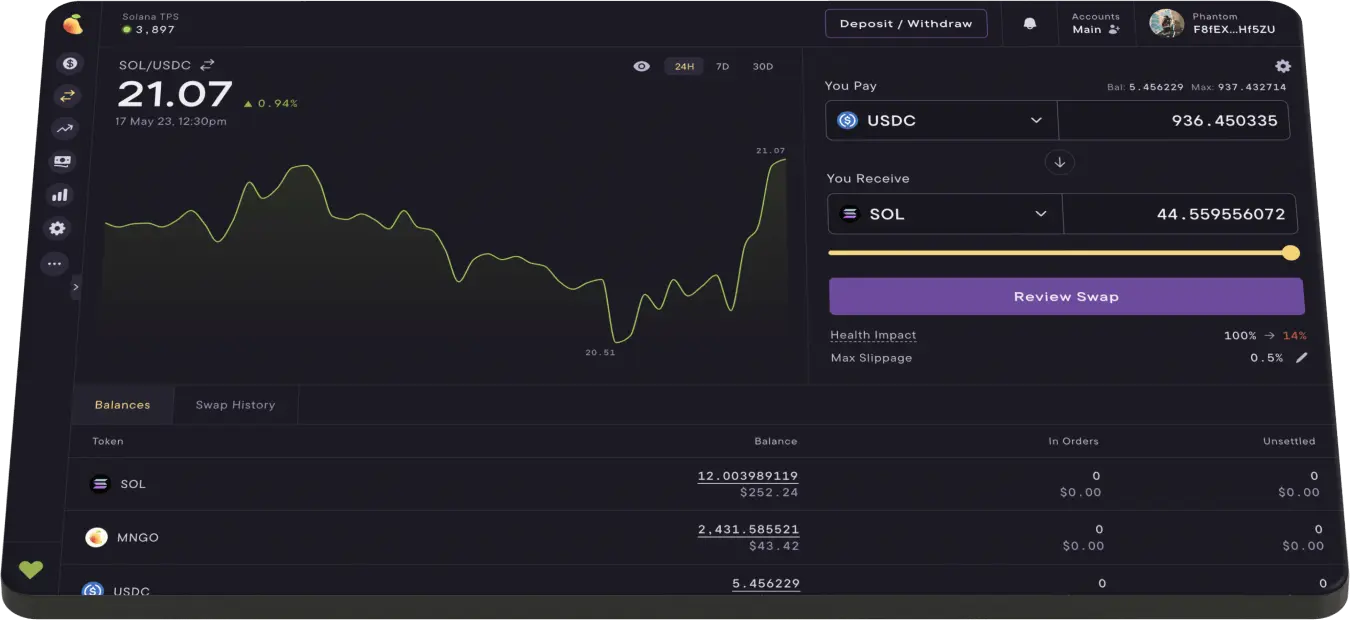
Task: Open the notifications bell icon
Action: click(x=1030, y=23)
